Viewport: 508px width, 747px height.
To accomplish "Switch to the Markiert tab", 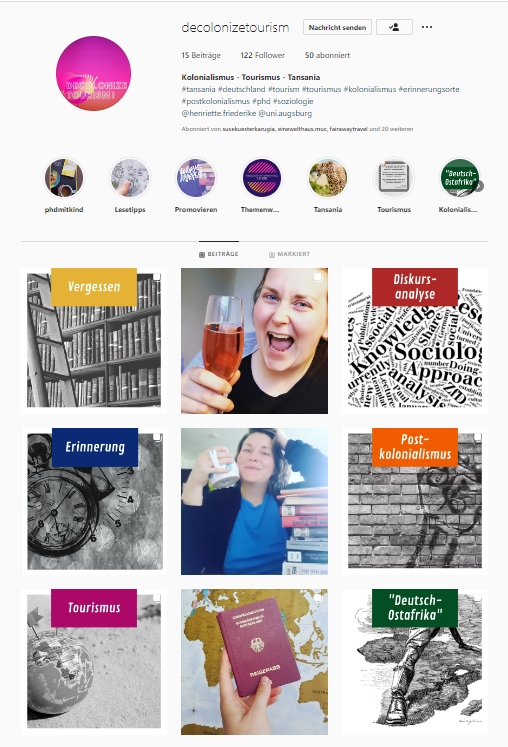I will pos(289,254).
